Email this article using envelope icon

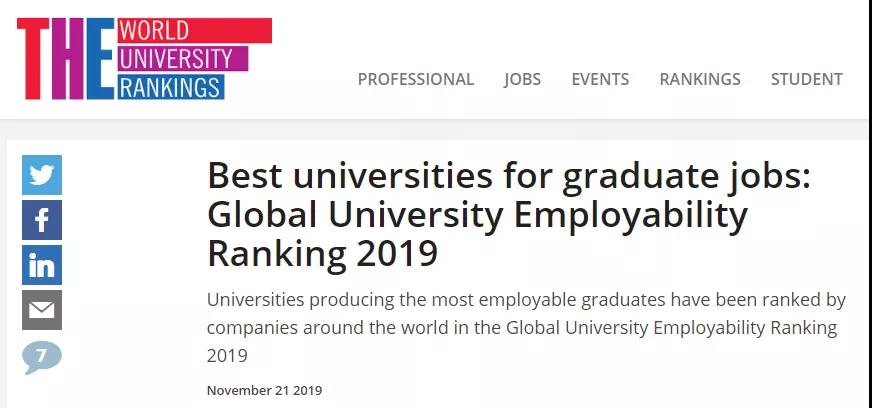click(42, 310)
